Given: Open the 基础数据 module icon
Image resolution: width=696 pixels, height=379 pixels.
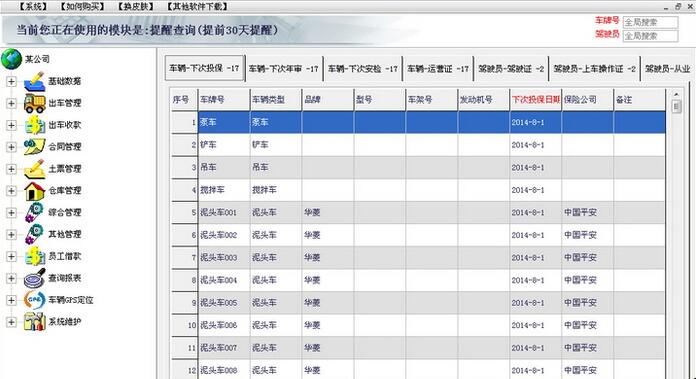Looking at the screenshot, I should click(34, 81).
